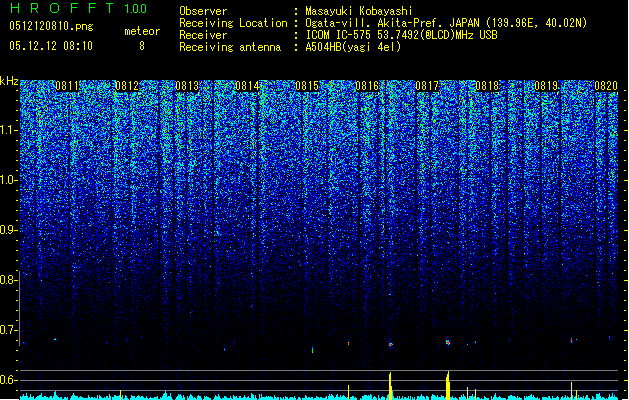Click the Receiving Location value text
Screen dimensions: 629x400
(446, 23)
